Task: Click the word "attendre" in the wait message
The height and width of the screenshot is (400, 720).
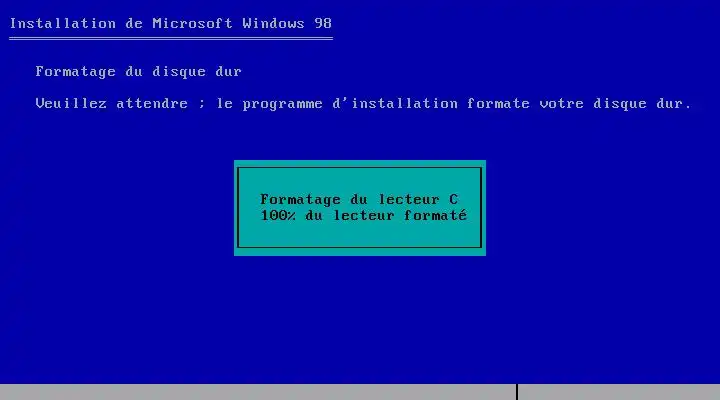Action: coord(152,104)
